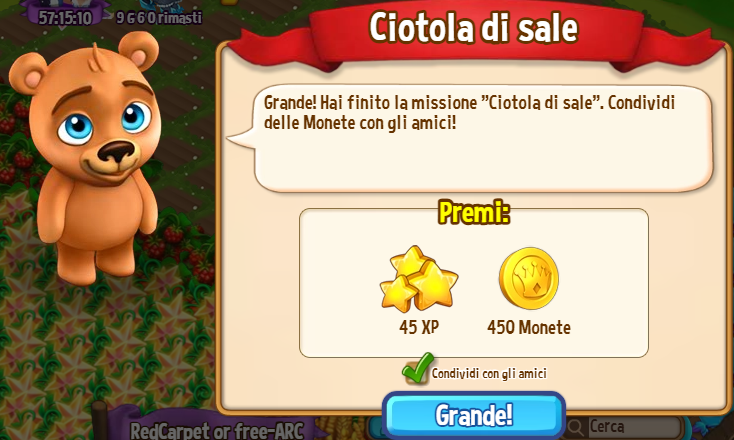Click the Ciotola di sale title banner
Viewport: 734px width, 440px height.
coord(474,28)
